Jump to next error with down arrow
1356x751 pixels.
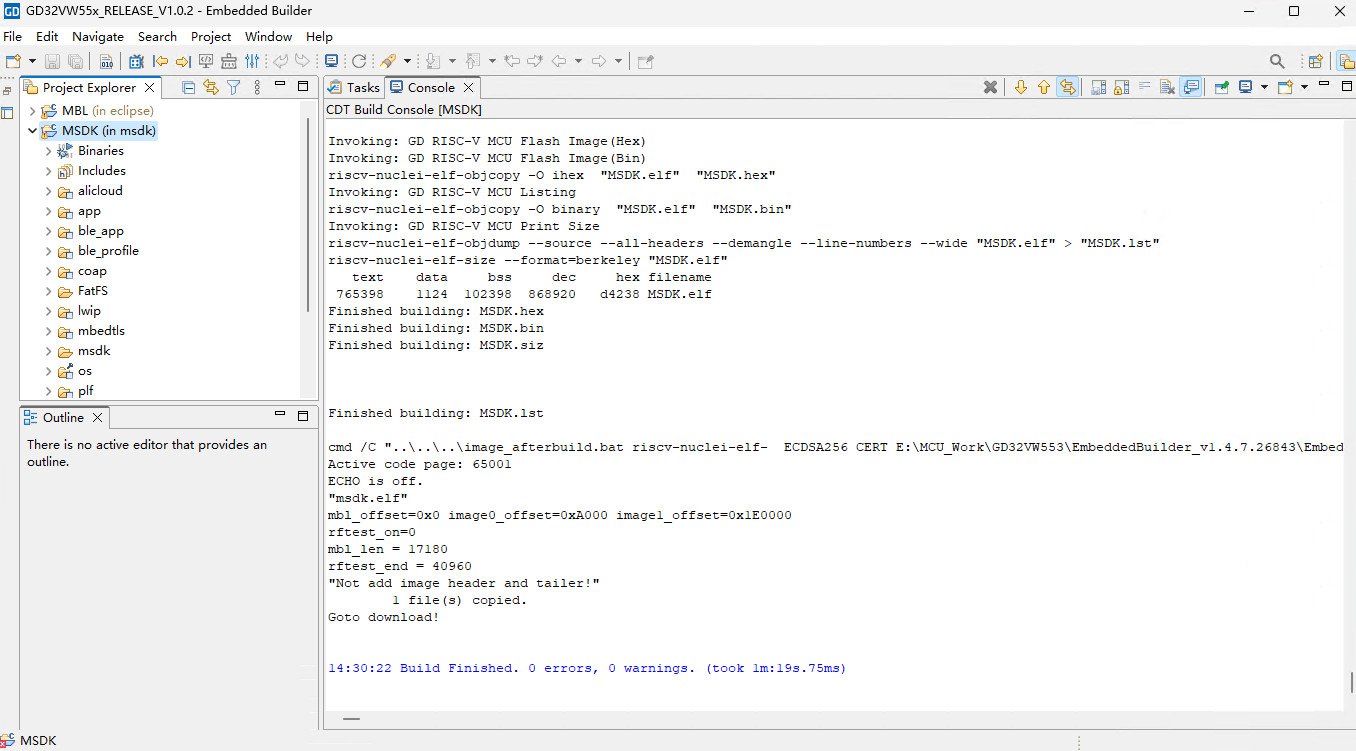1020,88
